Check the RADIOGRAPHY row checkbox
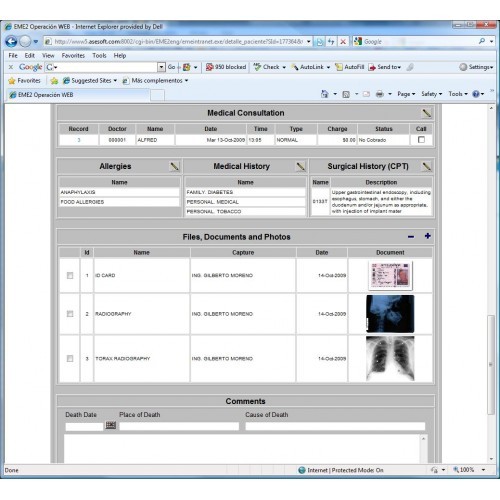Image resolution: width=500 pixels, height=500 pixels. point(70,314)
